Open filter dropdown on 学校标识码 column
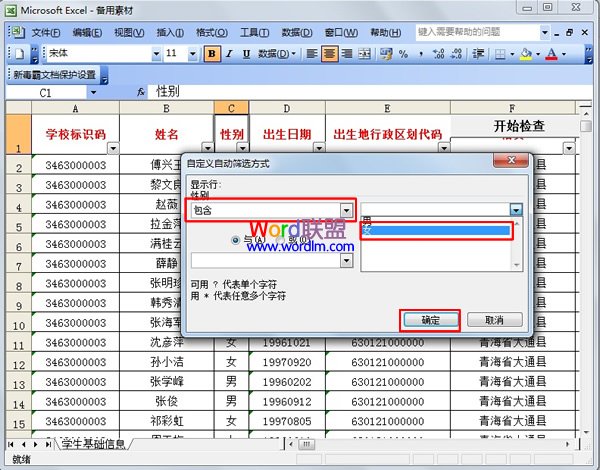 pyautogui.click(x=113, y=148)
